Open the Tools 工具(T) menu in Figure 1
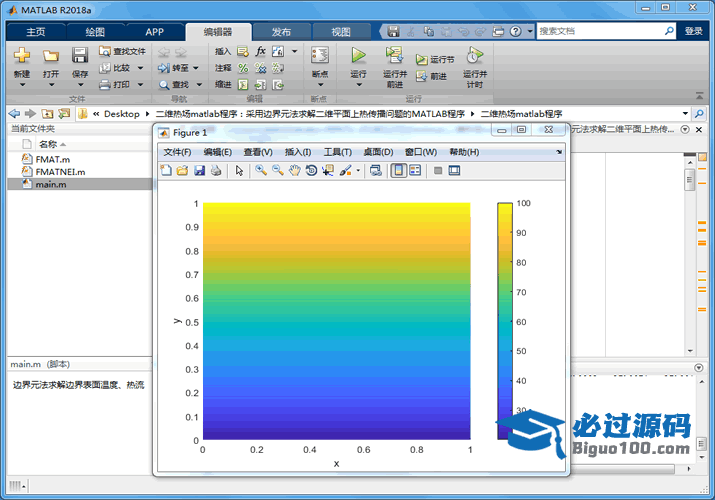The image size is (715, 500). pyautogui.click(x=337, y=152)
